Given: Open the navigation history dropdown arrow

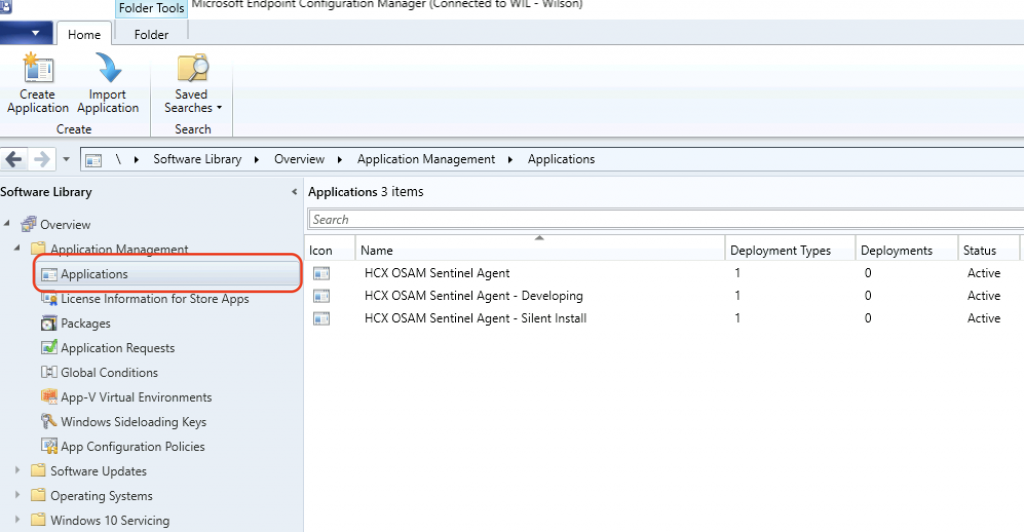Looking at the screenshot, I should (66, 159).
